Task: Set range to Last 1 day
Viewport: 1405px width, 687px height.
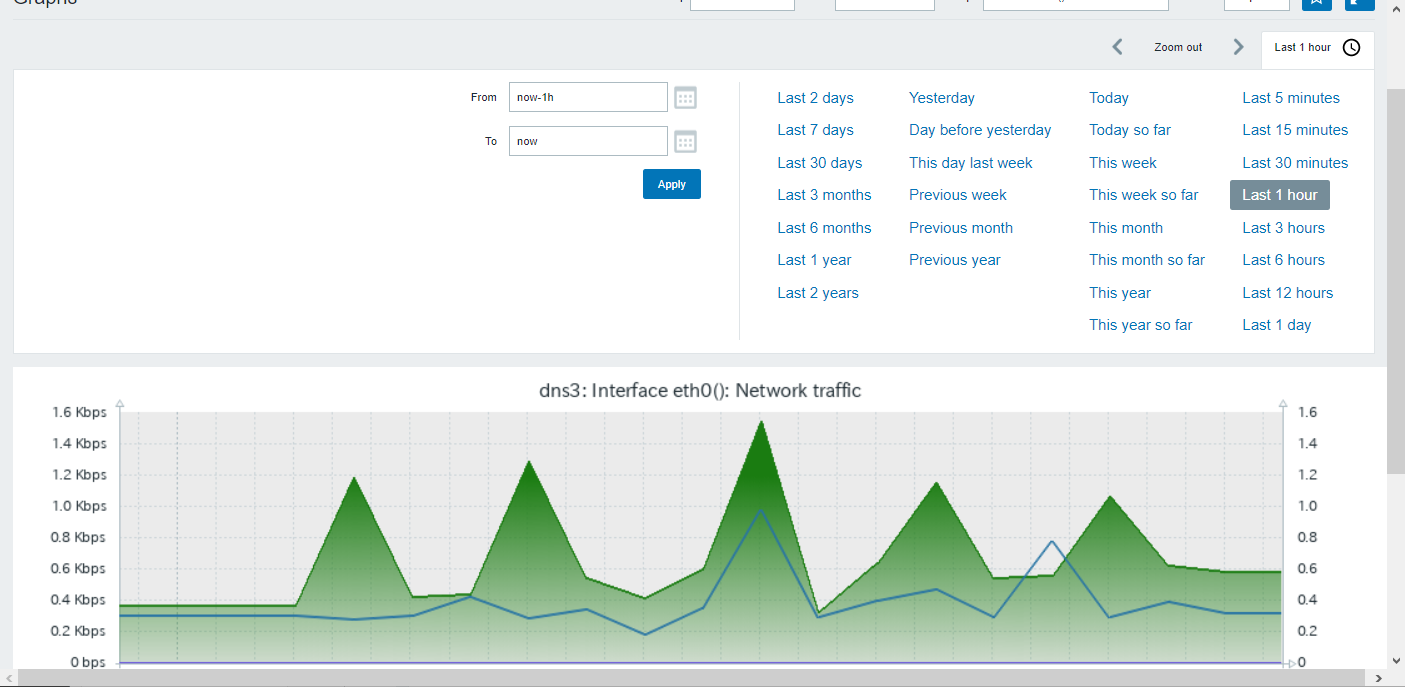Action: pos(1276,325)
